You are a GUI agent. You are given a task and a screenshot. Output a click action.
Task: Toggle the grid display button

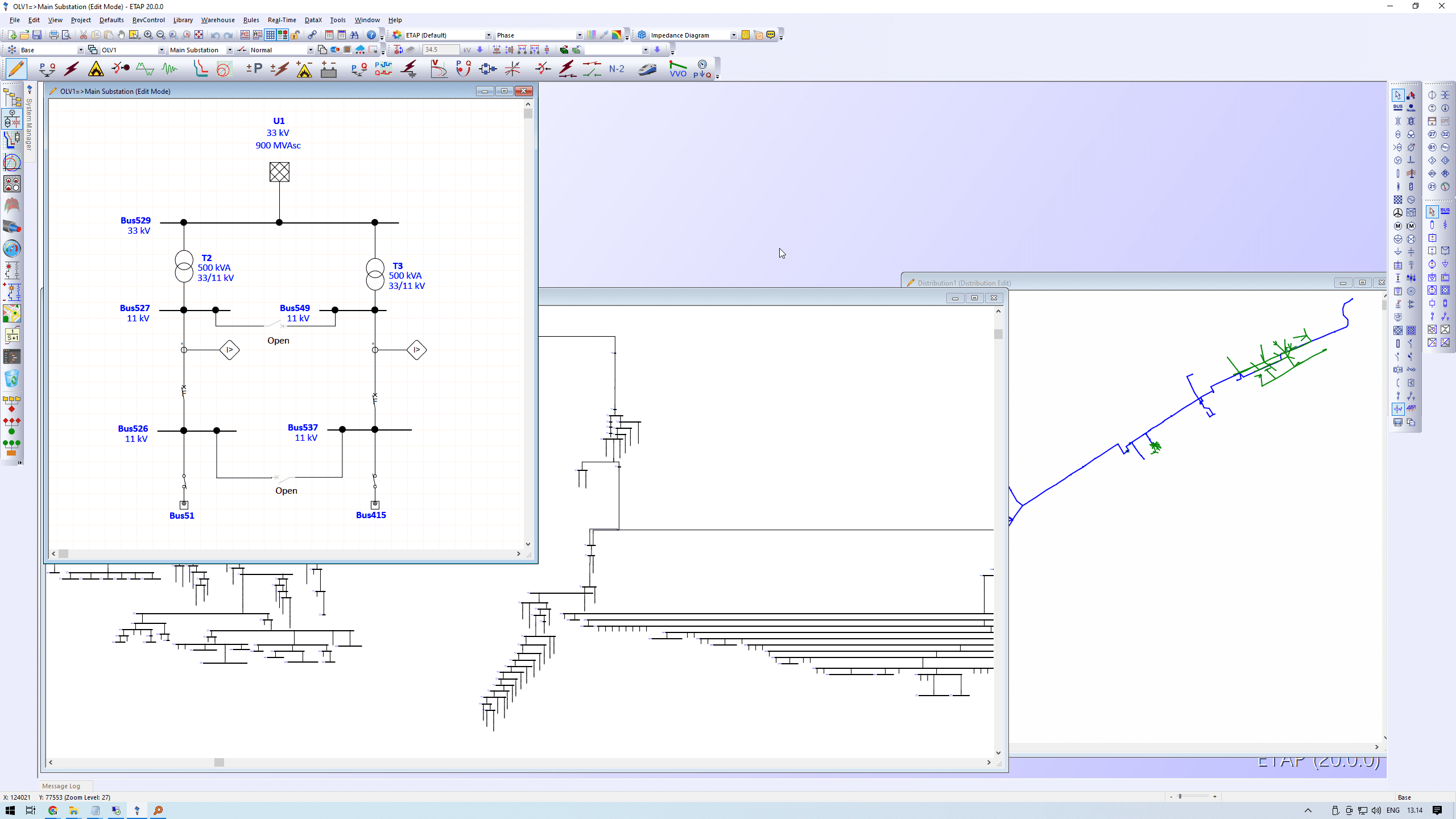270,35
